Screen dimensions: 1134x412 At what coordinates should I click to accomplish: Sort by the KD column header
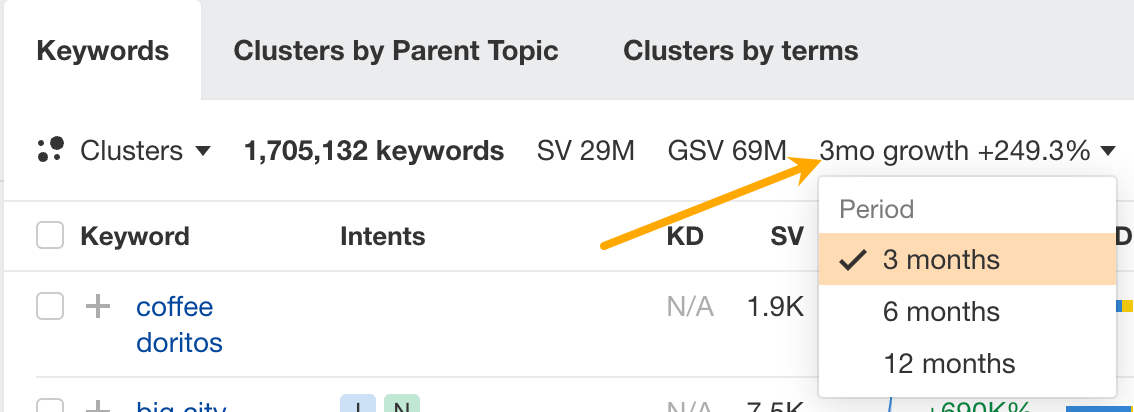pyautogui.click(x=685, y=236)
